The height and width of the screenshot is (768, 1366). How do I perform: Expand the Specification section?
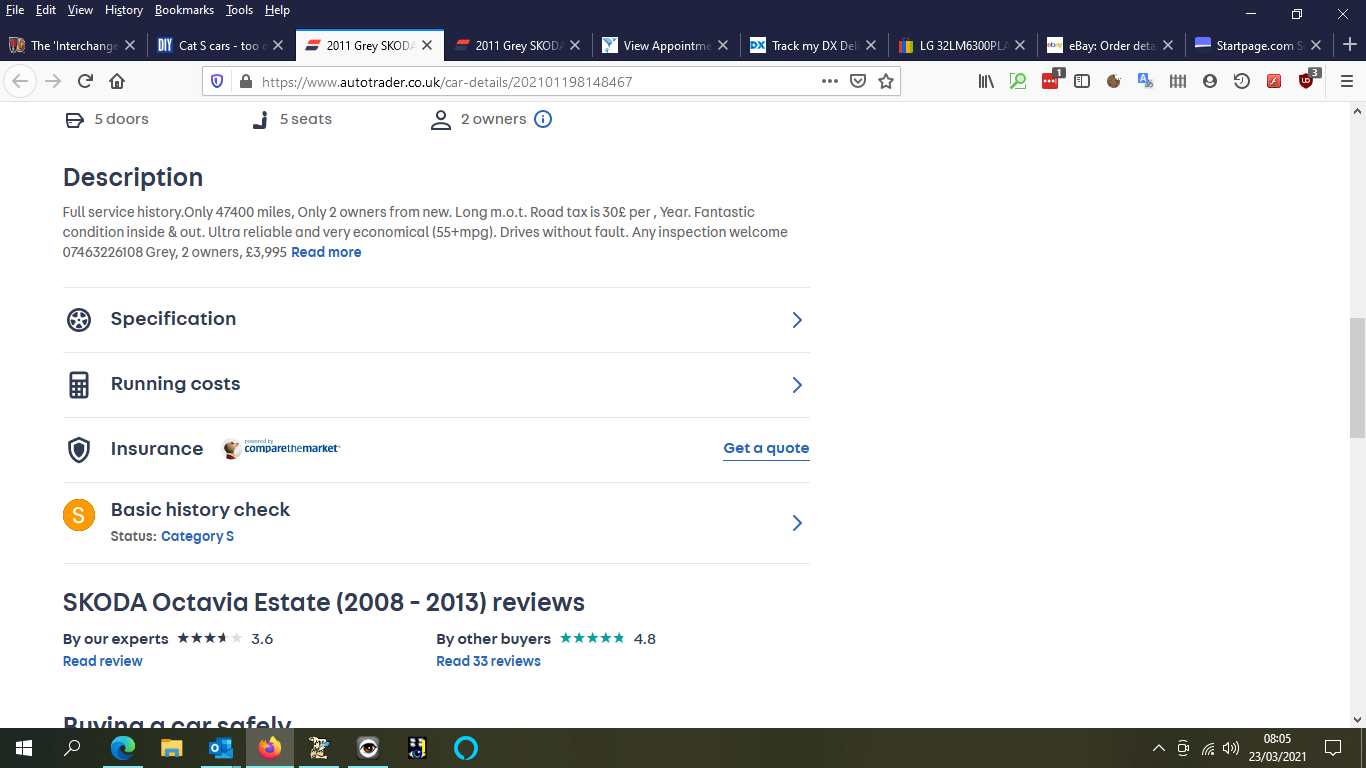435,320
